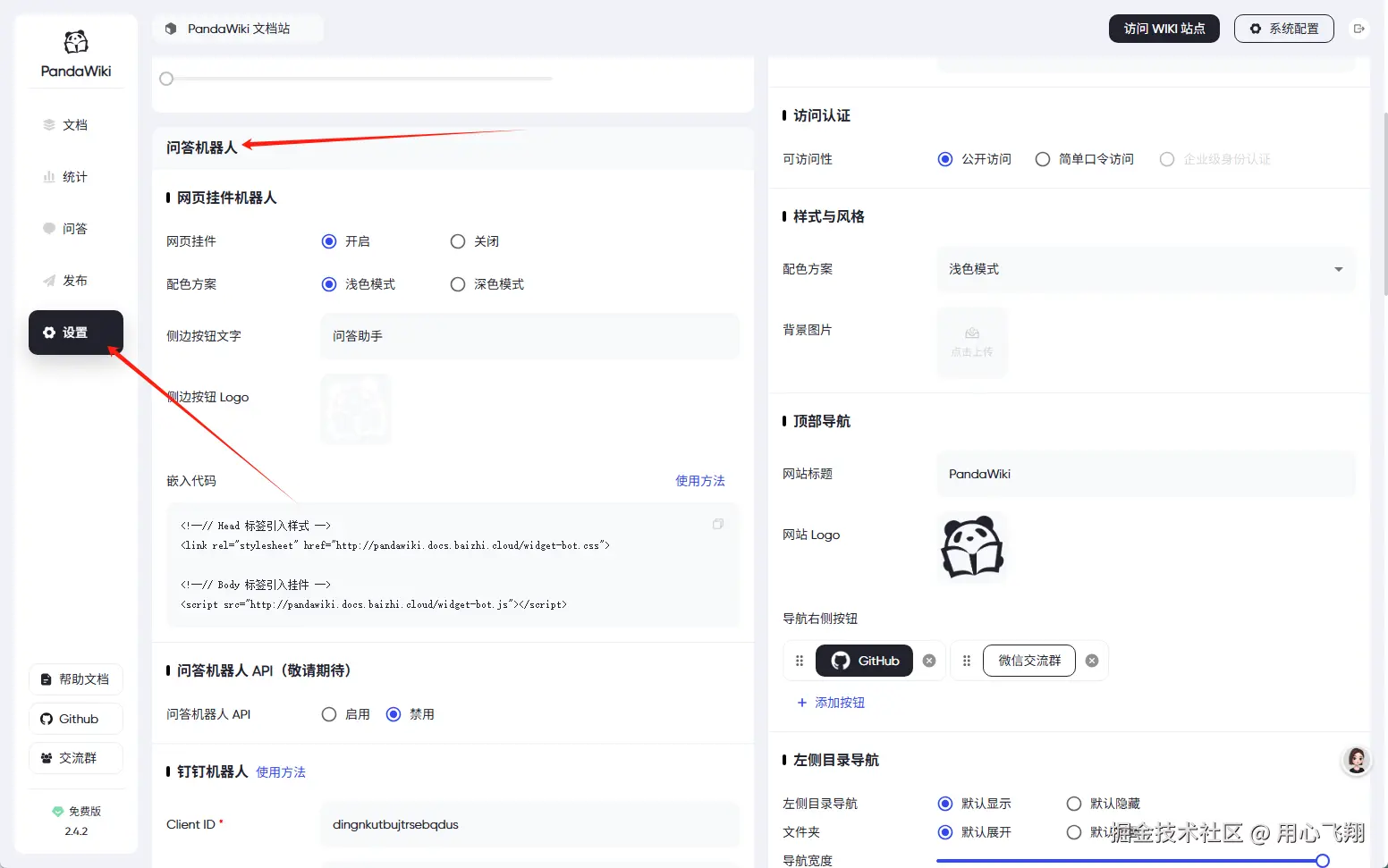Select 企业级身份认证 option
Viewport: 1388px width, 868px height.
point(1167,159)
